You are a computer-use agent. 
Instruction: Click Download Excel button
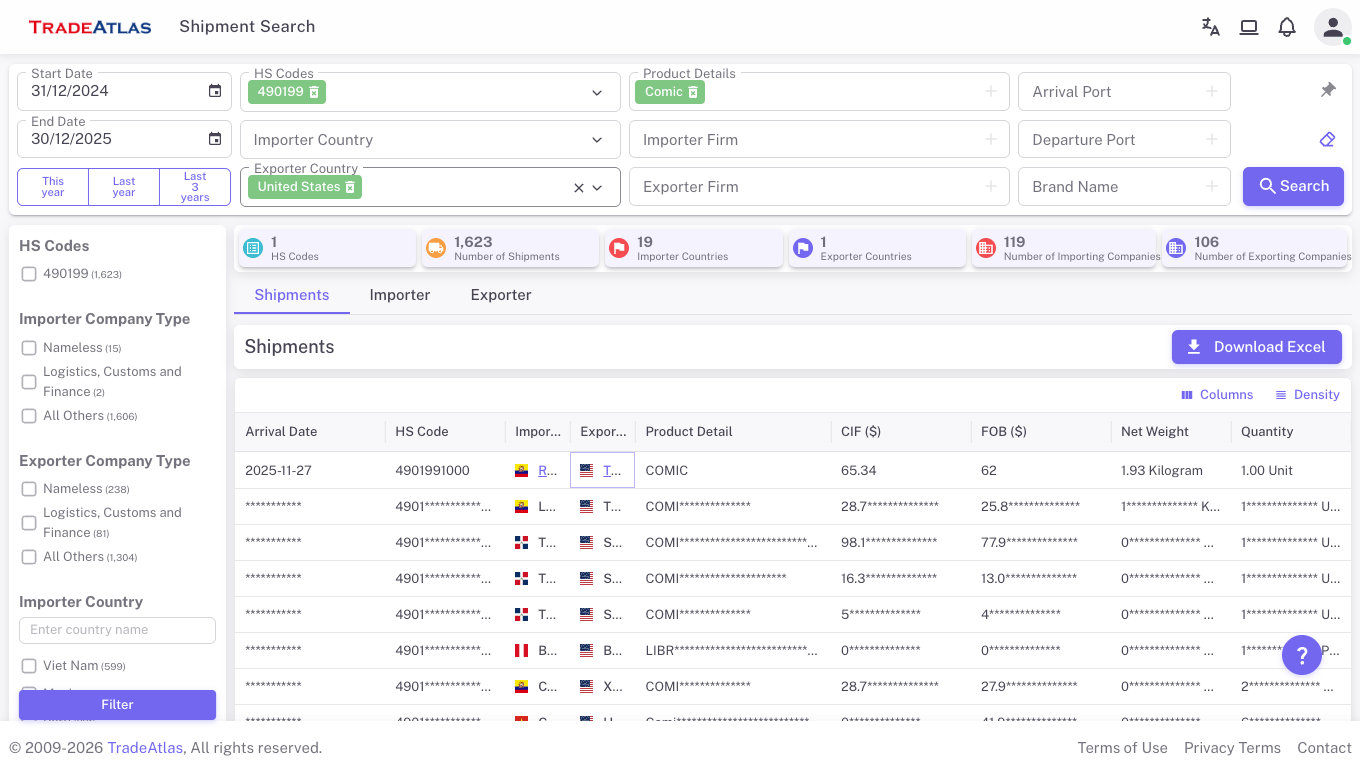click(1257, 347)
